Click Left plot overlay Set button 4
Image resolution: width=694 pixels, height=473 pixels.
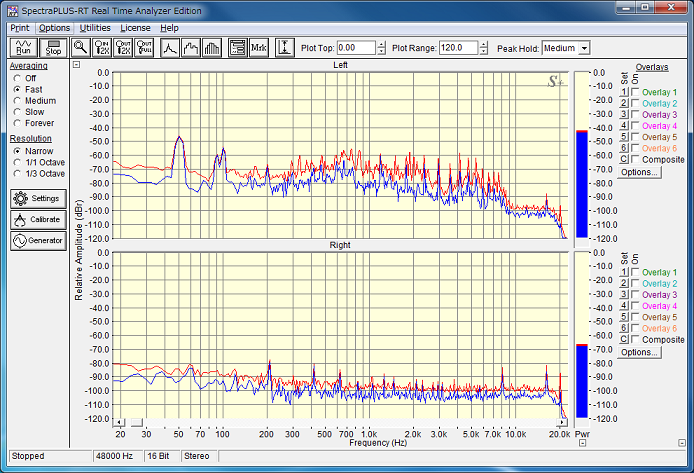(624, 126)
